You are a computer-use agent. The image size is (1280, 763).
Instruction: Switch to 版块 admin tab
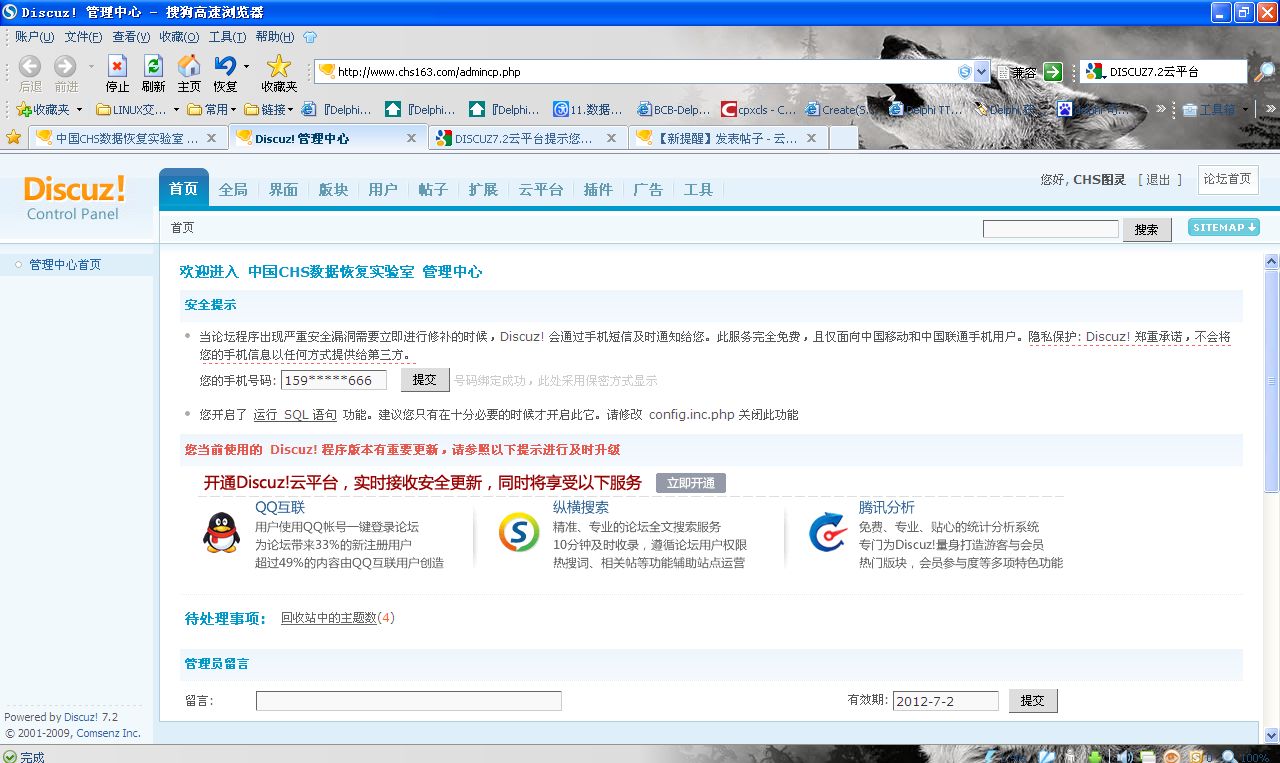[333, 189]
